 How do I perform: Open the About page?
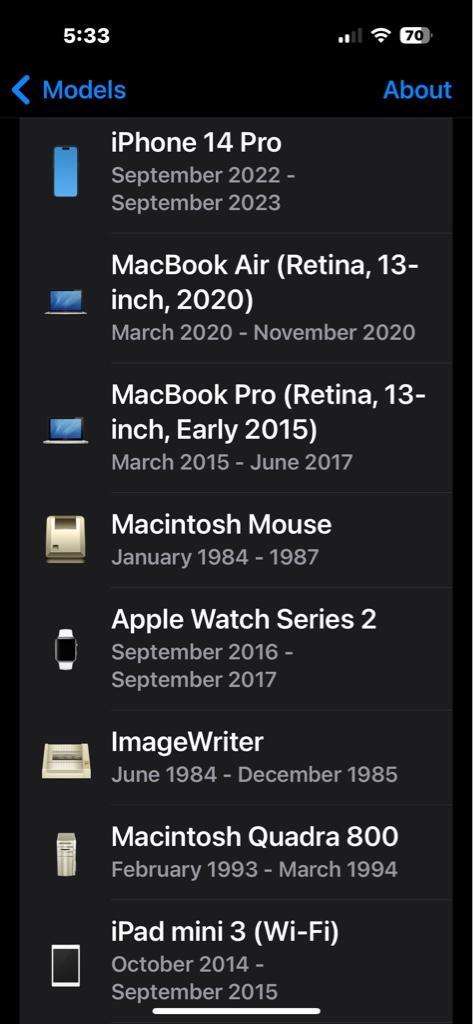pyautogui.click(x=417, y=89)
